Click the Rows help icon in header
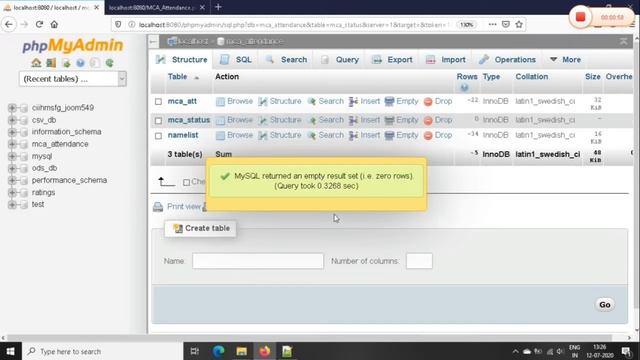This screenshot has width=640, height=360. (464, 87)
